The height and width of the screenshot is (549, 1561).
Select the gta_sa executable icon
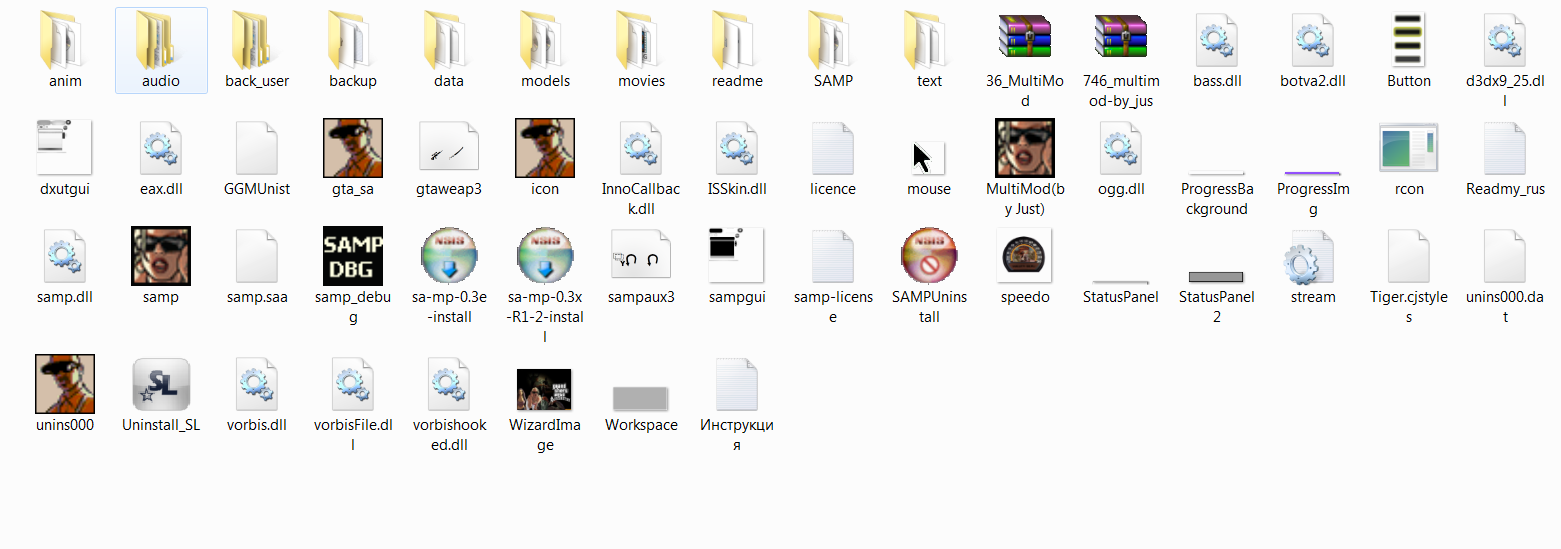pos(353,148)
